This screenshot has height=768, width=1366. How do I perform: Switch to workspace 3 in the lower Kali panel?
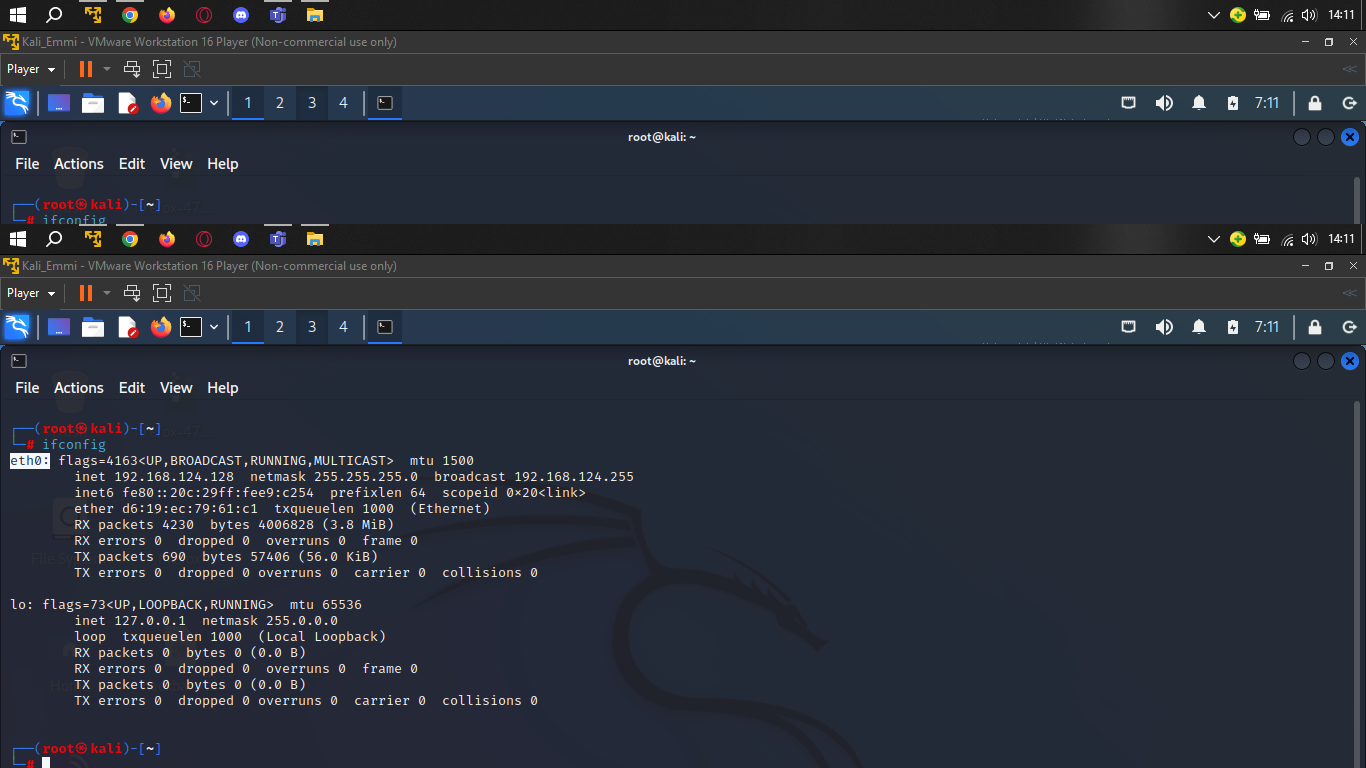pyautogui.click(x=312, y=327)
